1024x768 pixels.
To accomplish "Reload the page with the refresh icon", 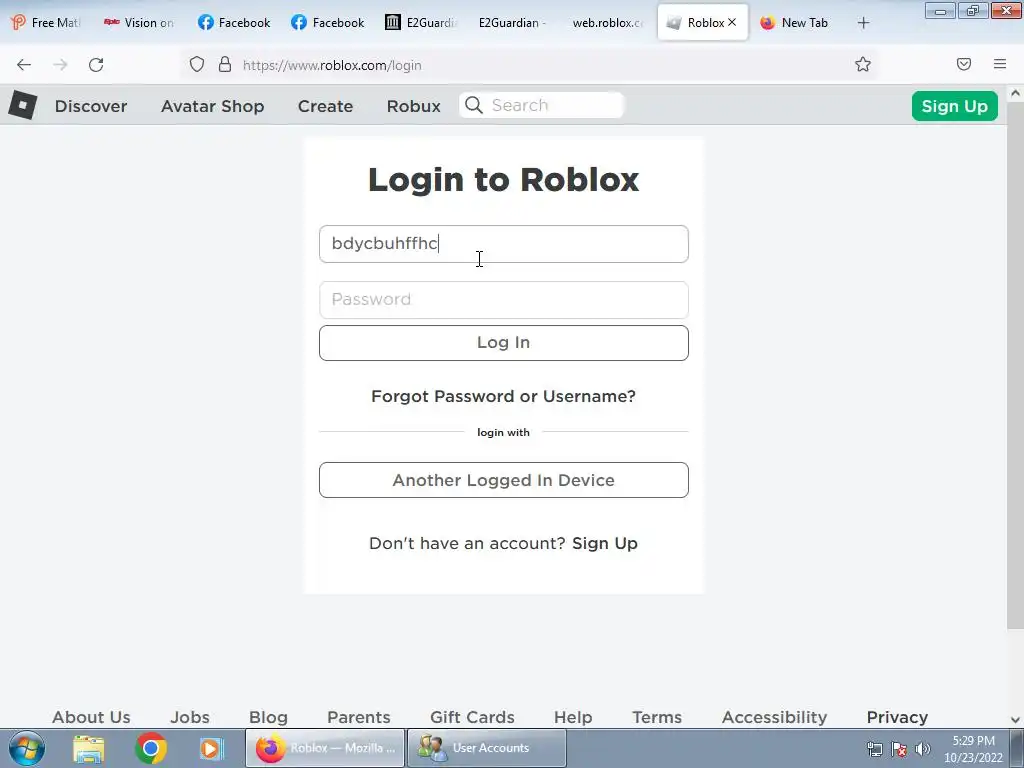I will 96,65.
